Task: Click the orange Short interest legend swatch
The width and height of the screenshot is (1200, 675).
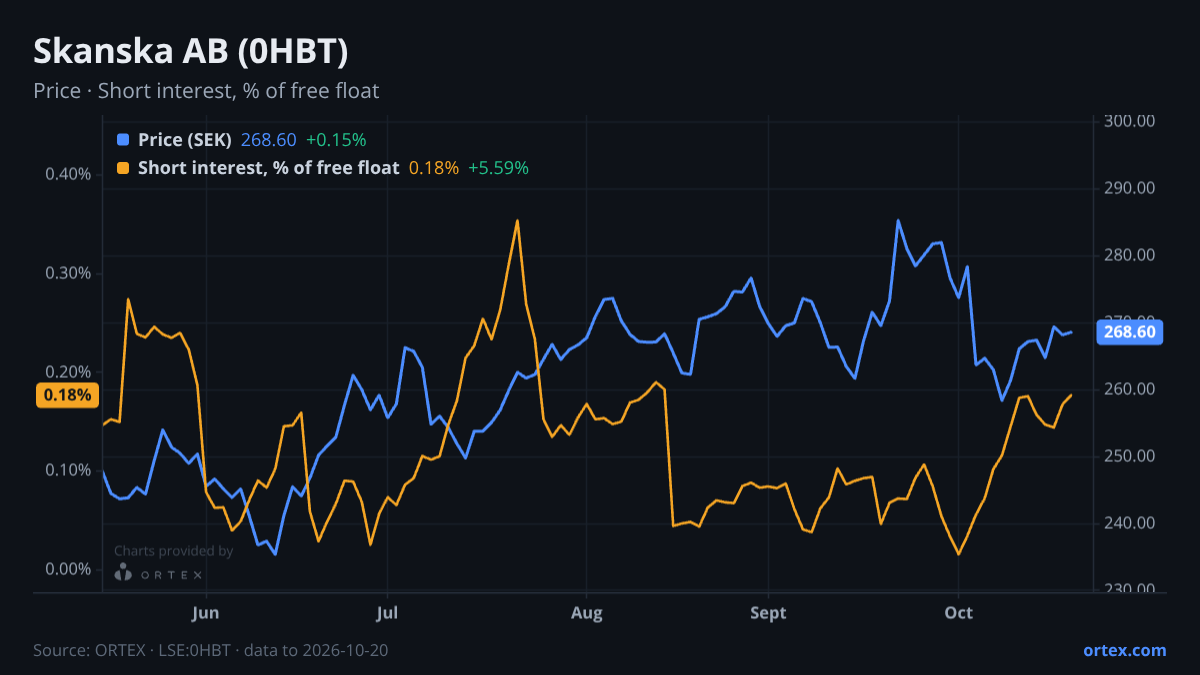Action: point(123,168)
